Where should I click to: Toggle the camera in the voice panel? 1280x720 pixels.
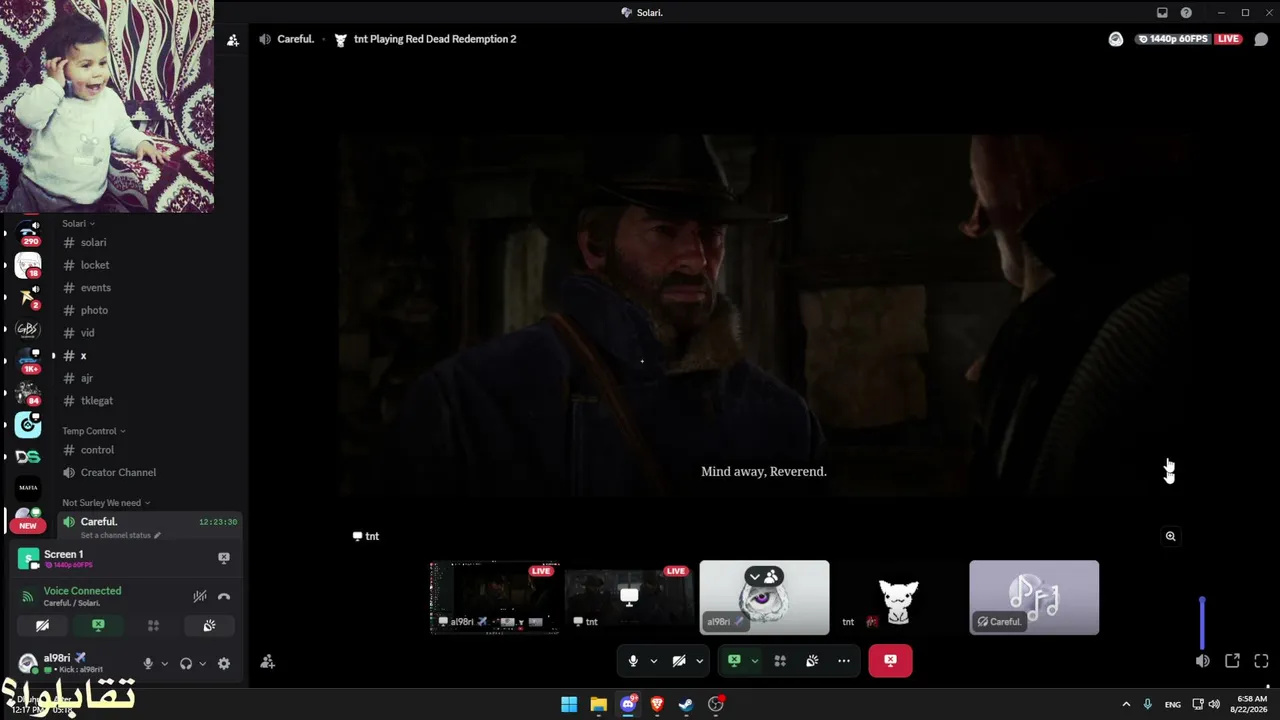coord(42,626)
